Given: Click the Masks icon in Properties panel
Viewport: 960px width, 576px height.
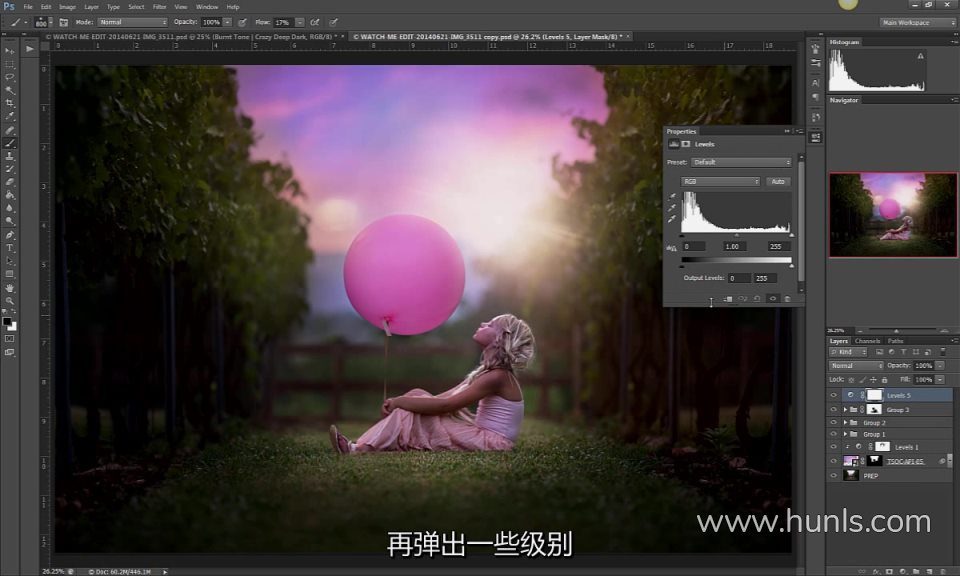Looking at the screenshot, I should click(686, 144).
